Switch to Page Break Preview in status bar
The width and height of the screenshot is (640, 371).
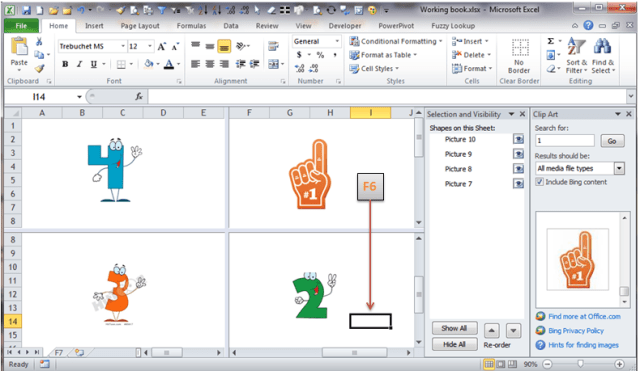(x=512, y=364)
